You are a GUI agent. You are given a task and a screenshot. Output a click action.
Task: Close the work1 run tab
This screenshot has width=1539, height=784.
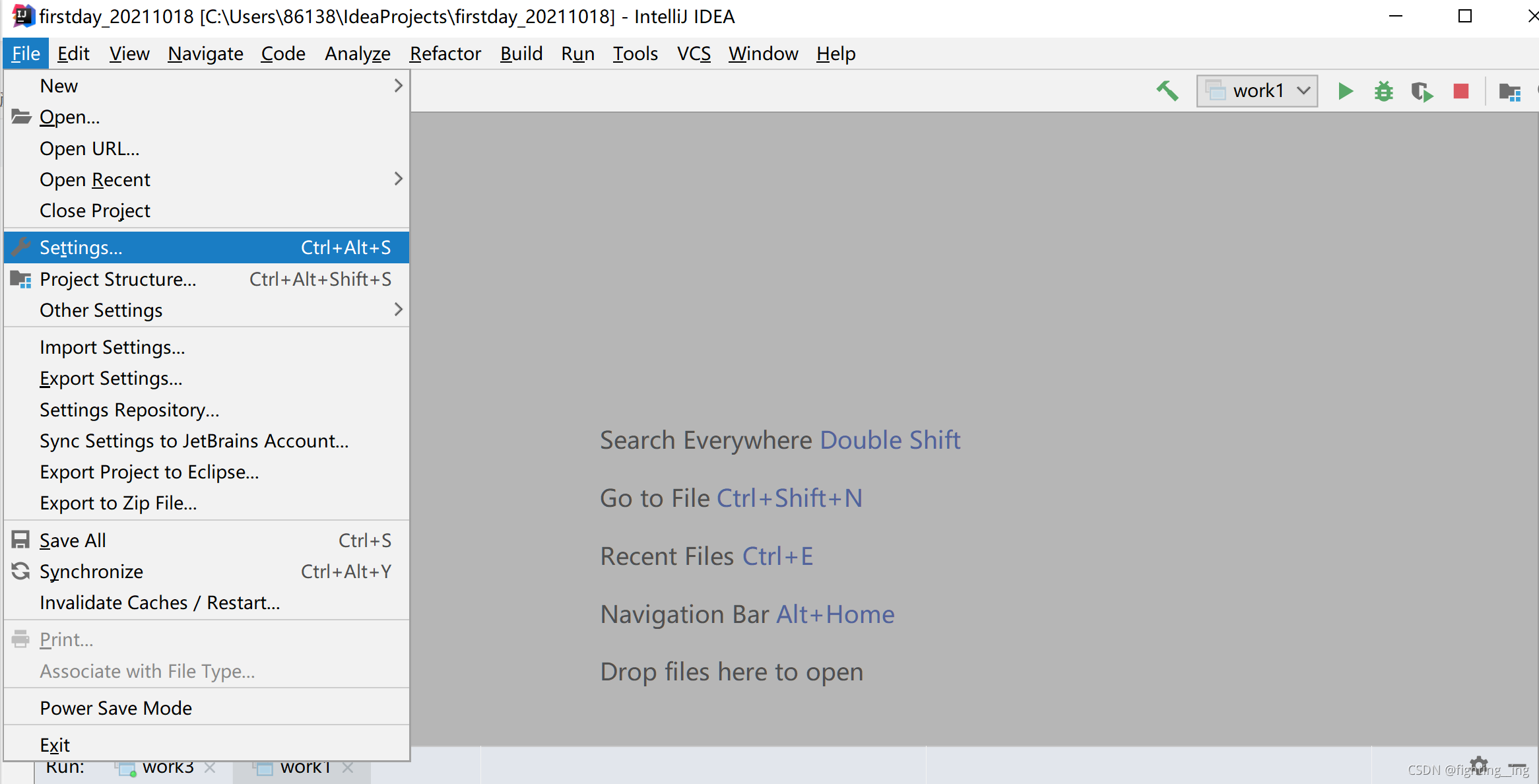coord(348,768)
